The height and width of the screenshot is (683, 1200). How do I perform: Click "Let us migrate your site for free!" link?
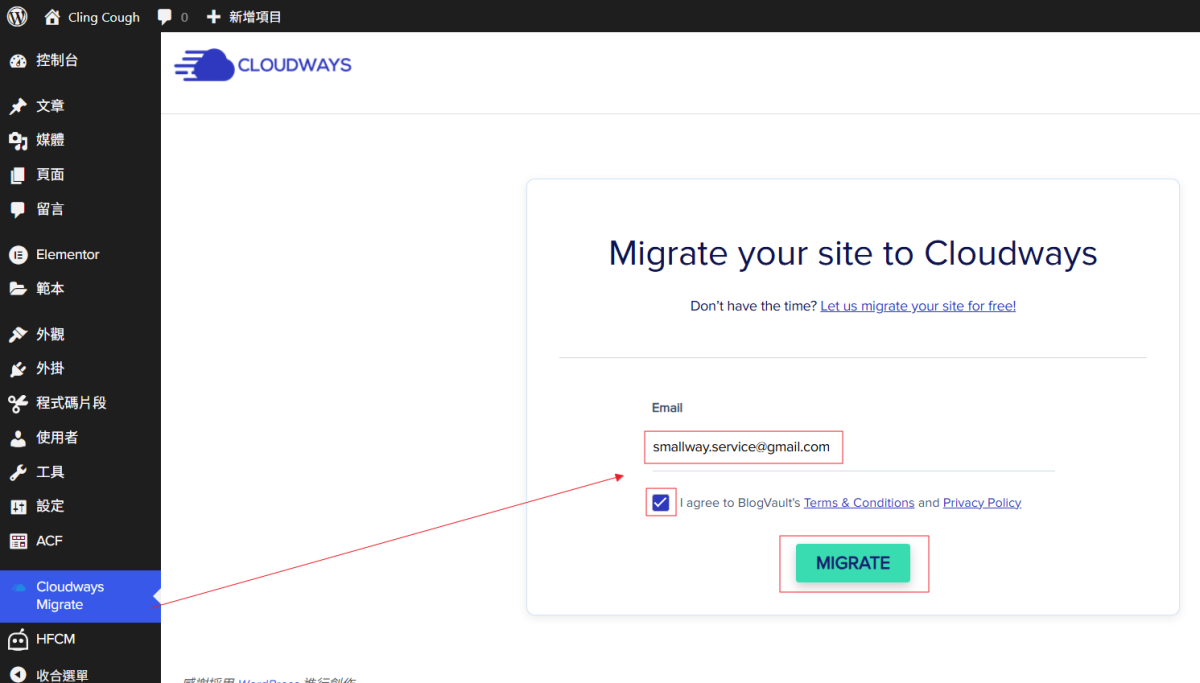coord(917,306)
